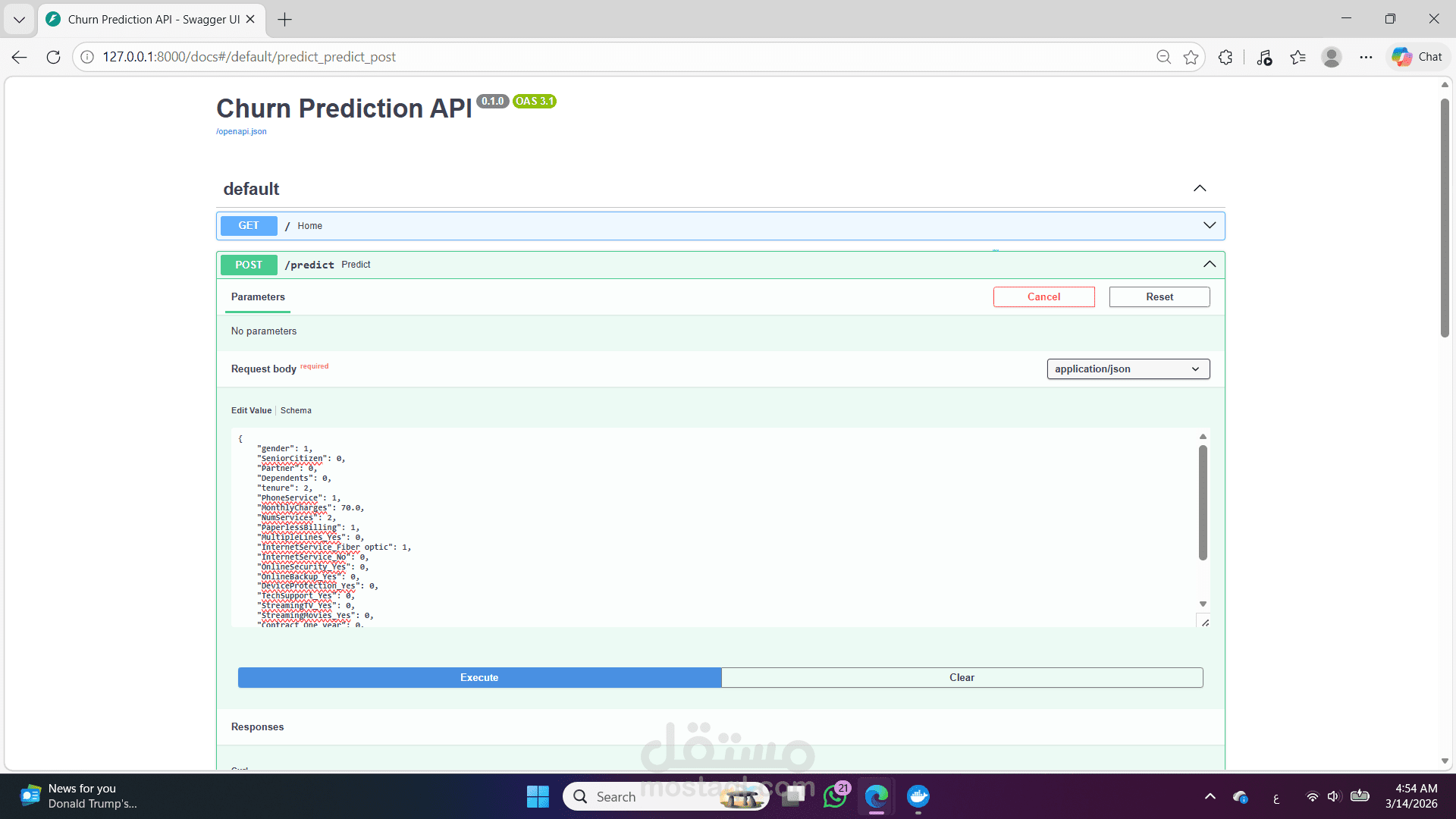This screenshot has height=819, width=1456.
Task: Open the Copilot Chat button
Action: 1417,57
